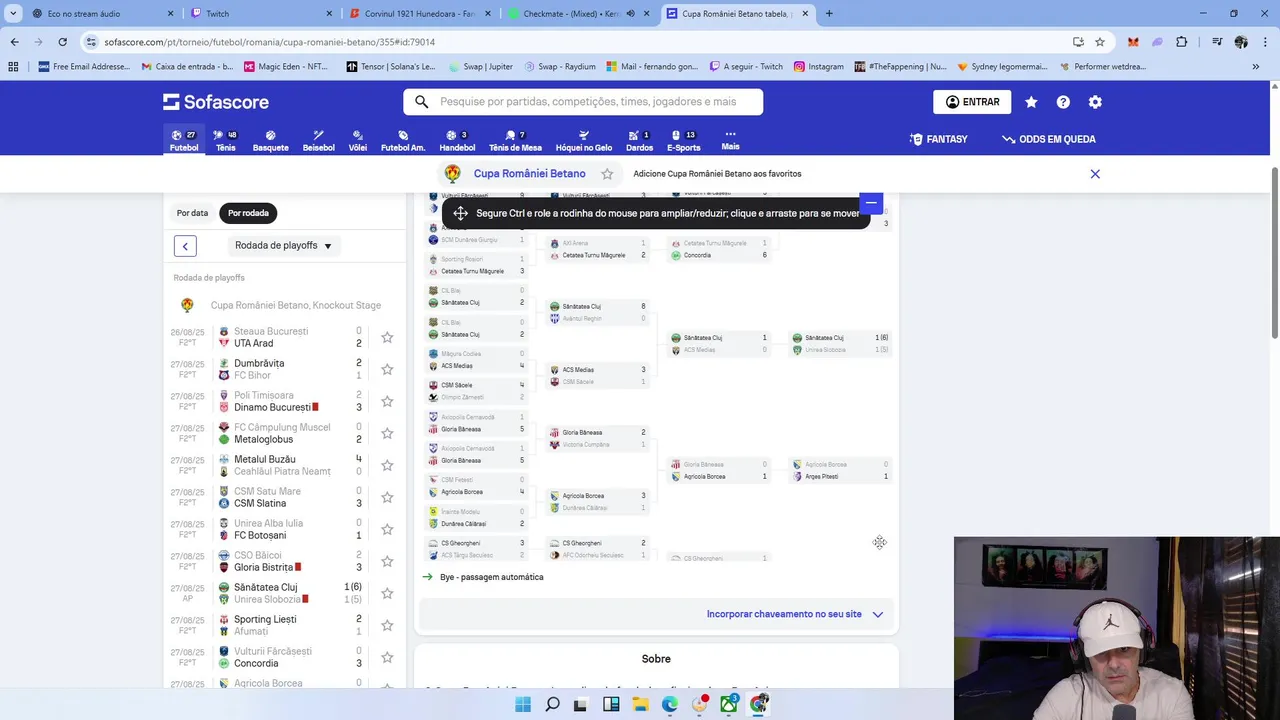Image resolution: width=1280 pixels, height=720 pixels.
Task: Open the Windows Start menu
Action: point(523,704)
